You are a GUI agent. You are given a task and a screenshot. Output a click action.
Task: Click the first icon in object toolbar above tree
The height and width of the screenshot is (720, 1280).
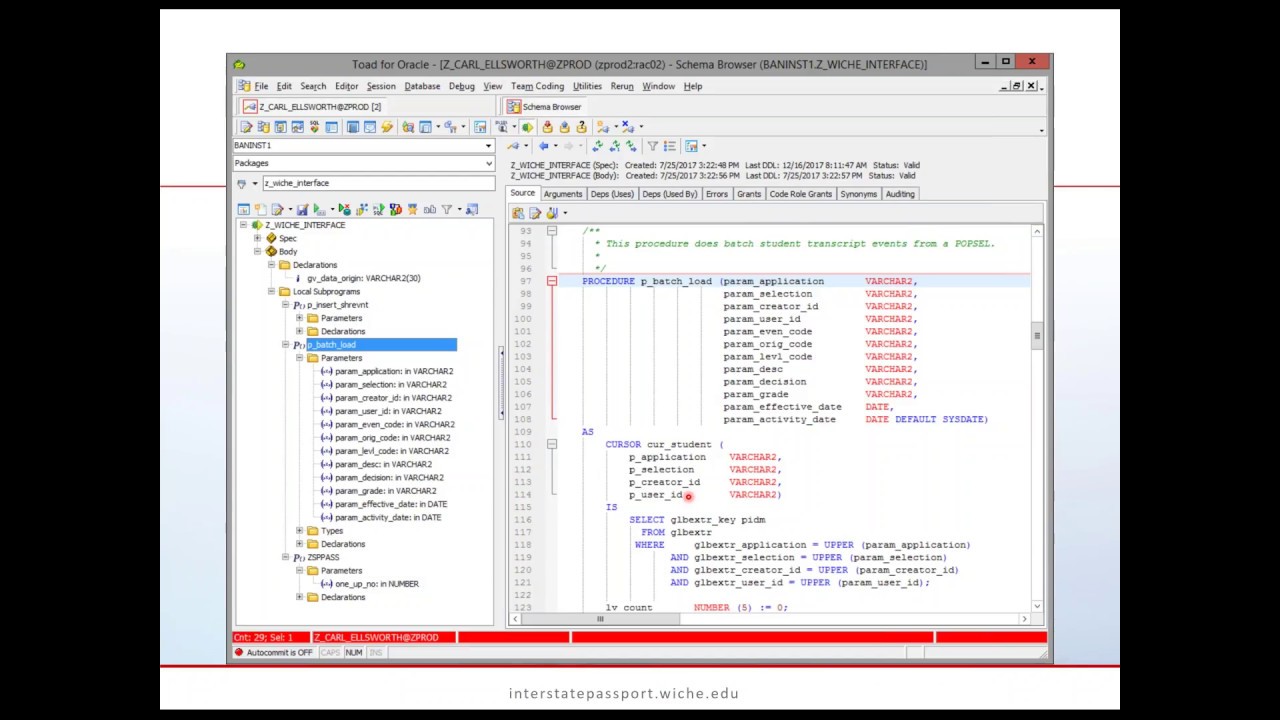(x=243, y=210)
